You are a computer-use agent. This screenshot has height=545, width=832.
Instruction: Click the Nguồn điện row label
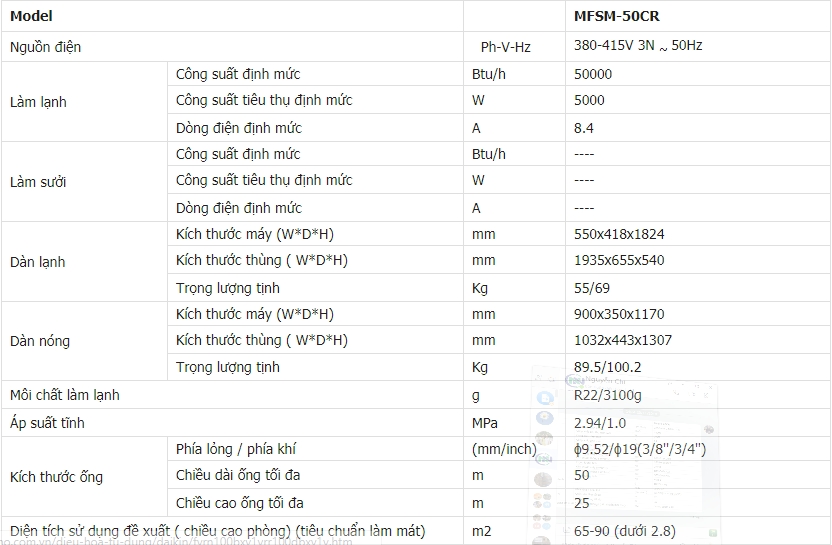[x=46, y=47]
